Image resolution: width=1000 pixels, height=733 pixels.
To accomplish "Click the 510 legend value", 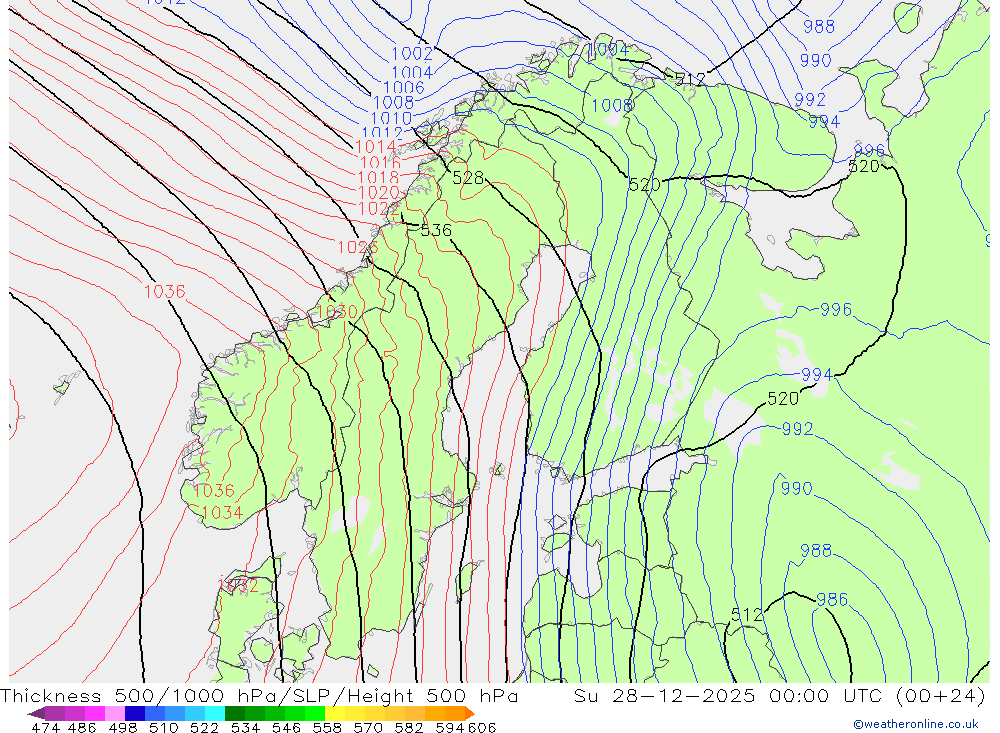I will [x=163, y=727].
